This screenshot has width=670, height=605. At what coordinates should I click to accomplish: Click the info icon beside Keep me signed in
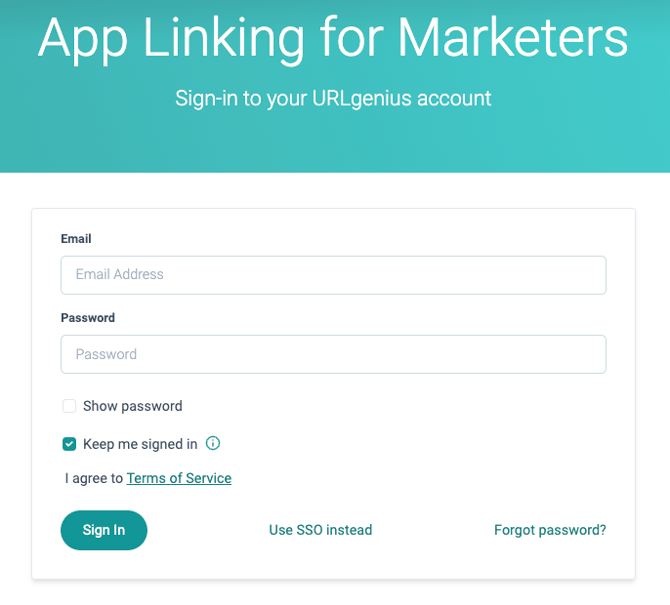[212, 444]
